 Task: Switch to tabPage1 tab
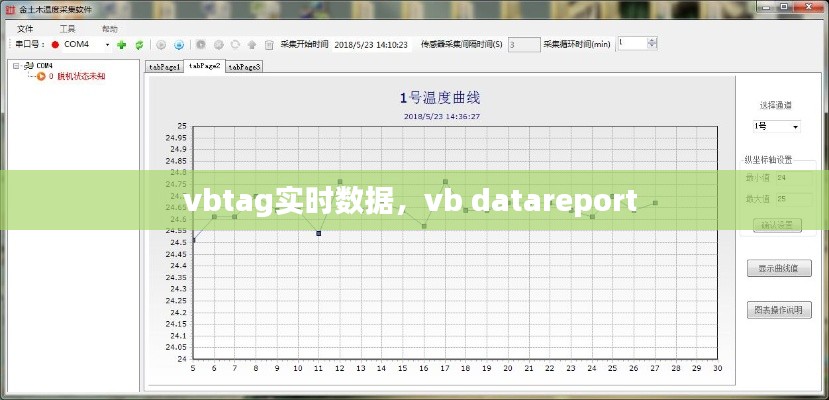pyautogui.click(x=164, y=67)
